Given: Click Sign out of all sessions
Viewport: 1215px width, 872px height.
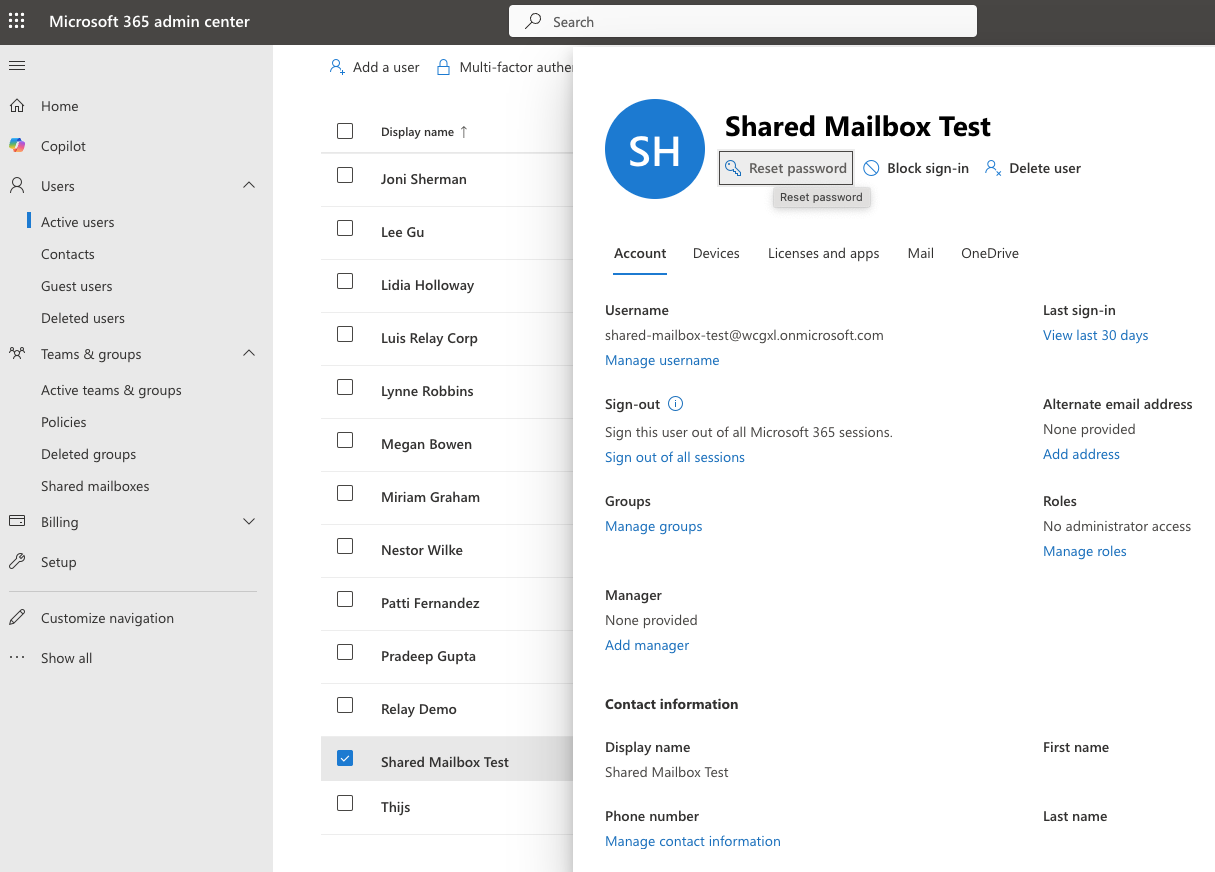Looking at the screenshot, I should point(674,457).
